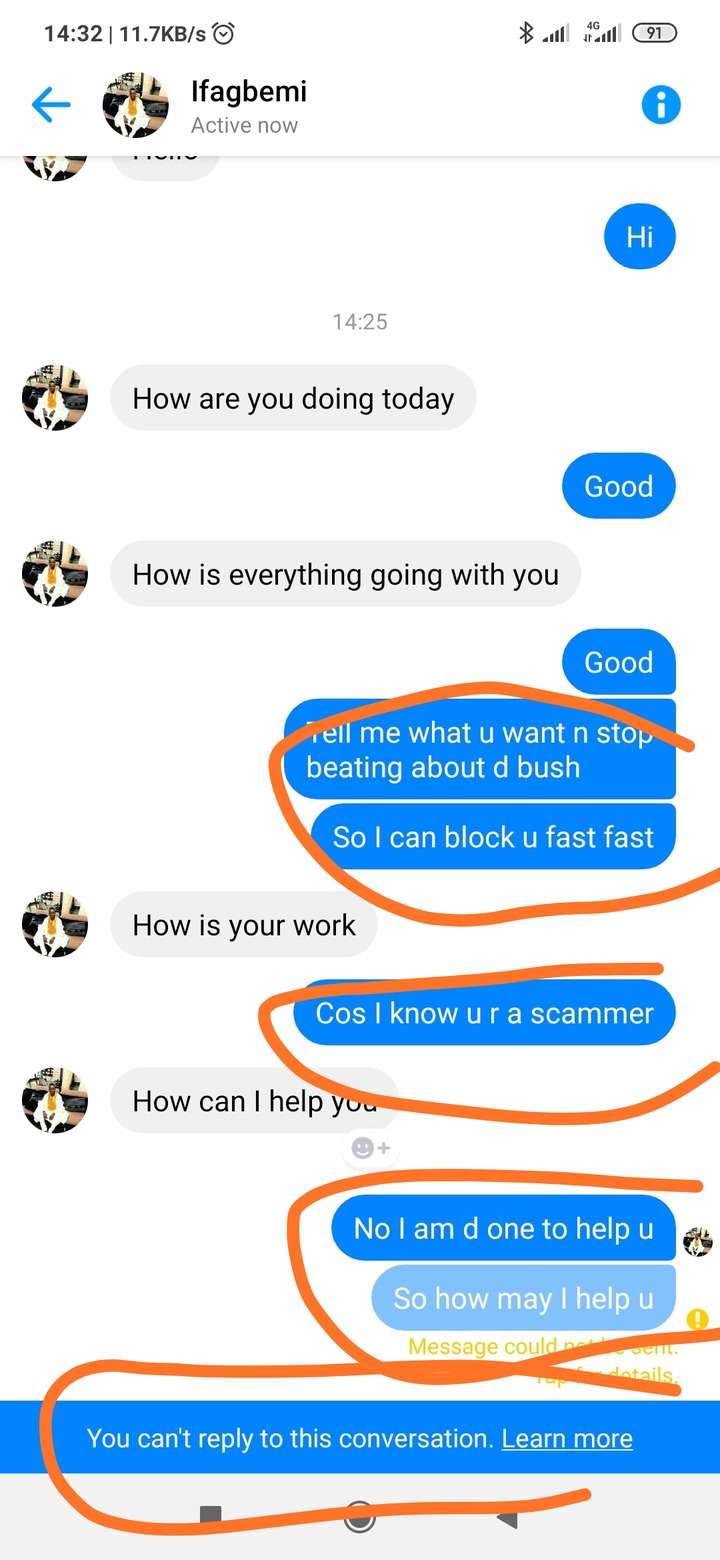720x1560 pixels.
Task: Tap 'Message could not be sent' details text
Action: pos(543,1360)
